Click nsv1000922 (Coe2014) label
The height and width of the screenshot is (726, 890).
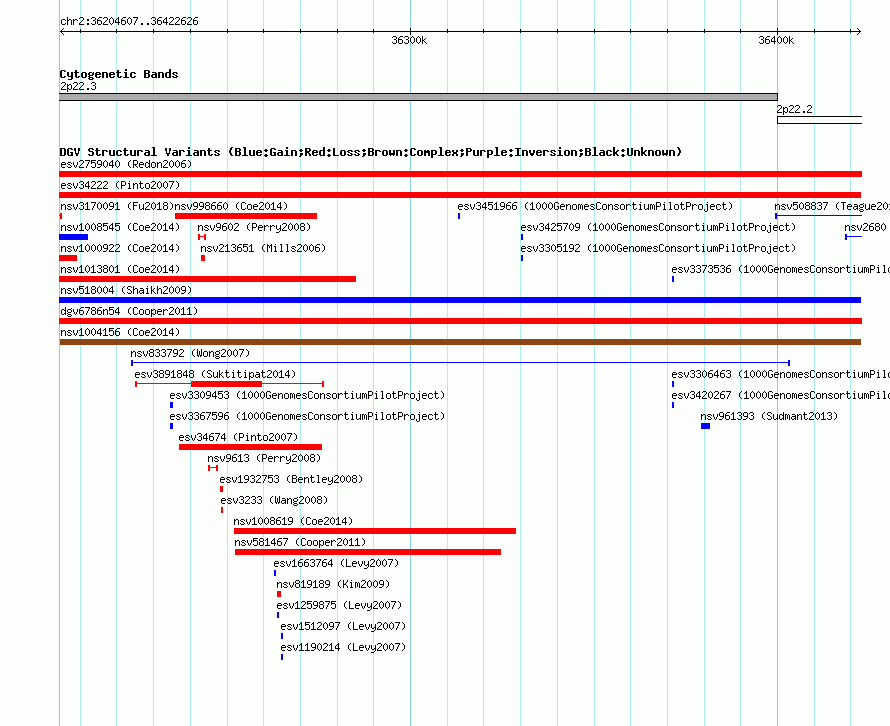tap(120, 248)
